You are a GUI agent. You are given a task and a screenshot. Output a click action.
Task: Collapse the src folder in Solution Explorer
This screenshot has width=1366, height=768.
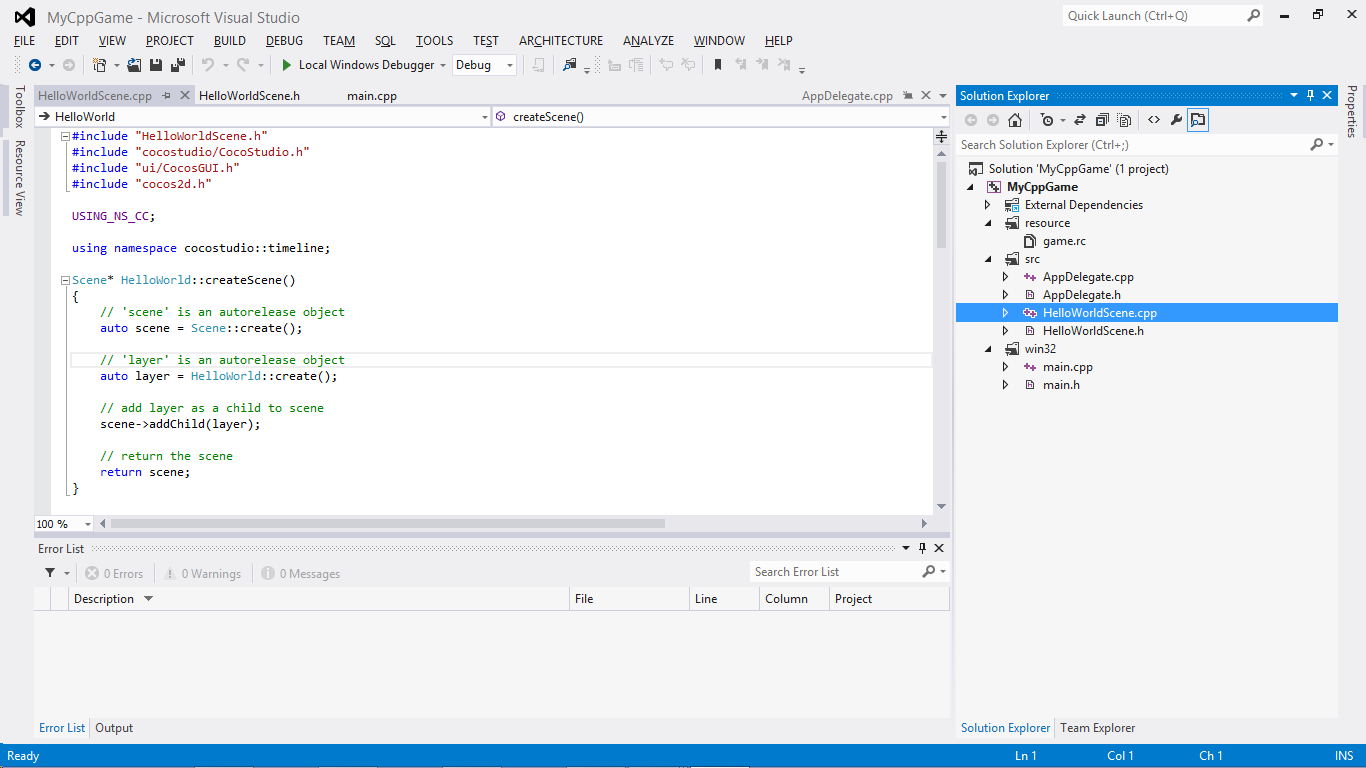click(988, 259)
